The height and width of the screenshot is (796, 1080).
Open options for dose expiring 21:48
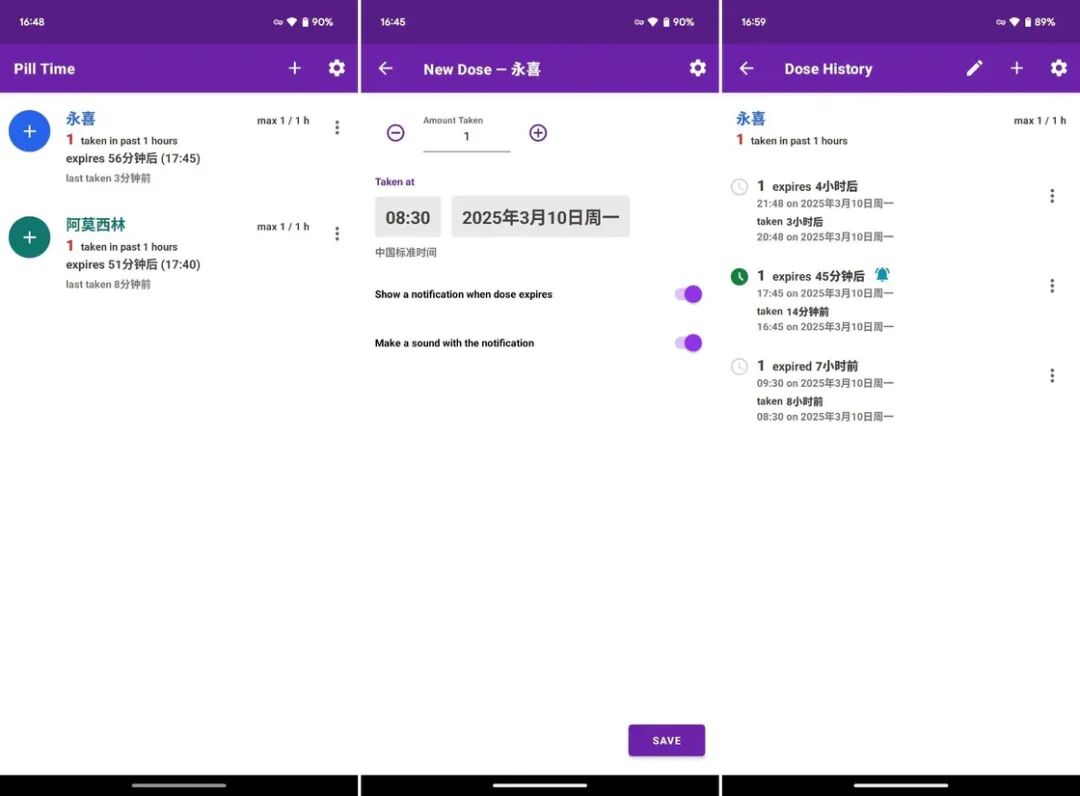[1052, 196]
